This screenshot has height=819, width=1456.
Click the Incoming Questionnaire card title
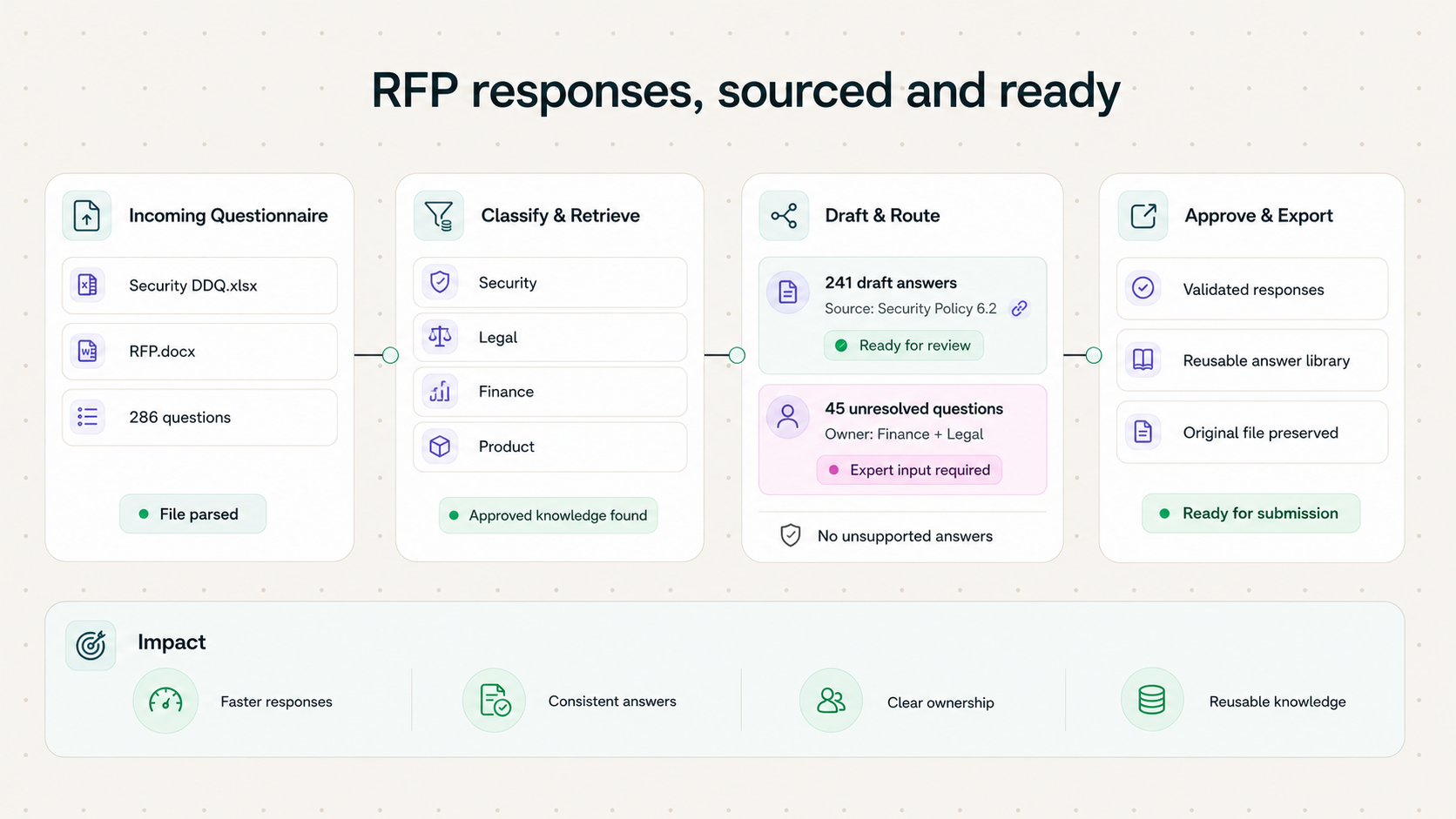(x=228, y=216)
